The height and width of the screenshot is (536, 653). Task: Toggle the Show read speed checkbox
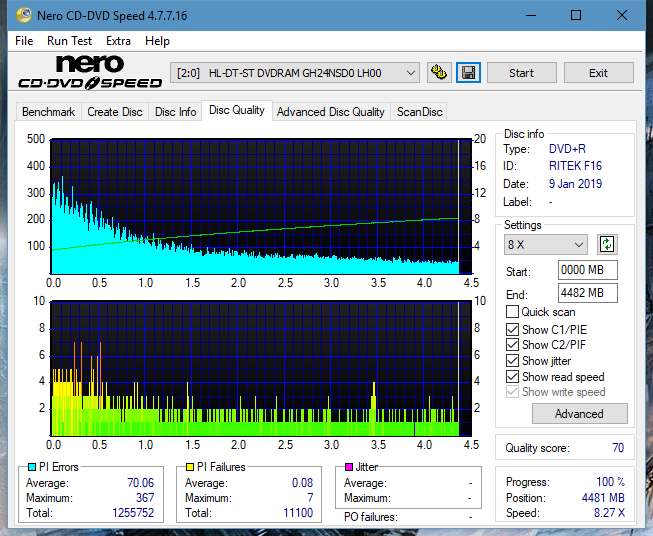click(x=512, y=376)
